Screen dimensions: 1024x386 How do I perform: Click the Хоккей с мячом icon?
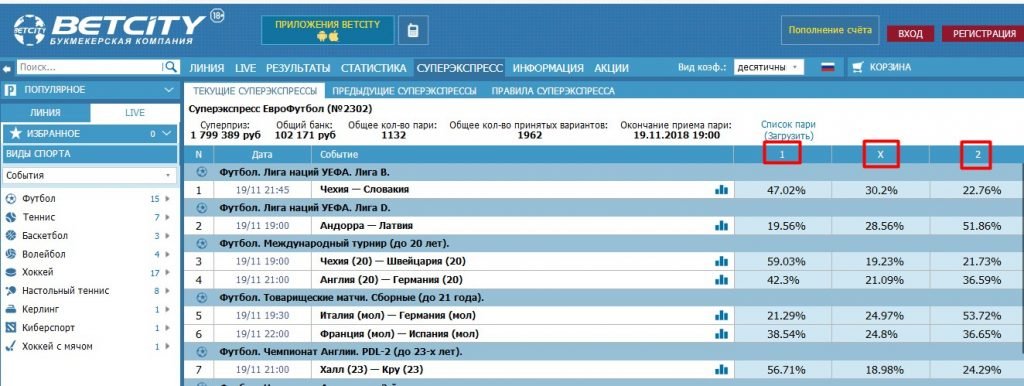[10, 346]
